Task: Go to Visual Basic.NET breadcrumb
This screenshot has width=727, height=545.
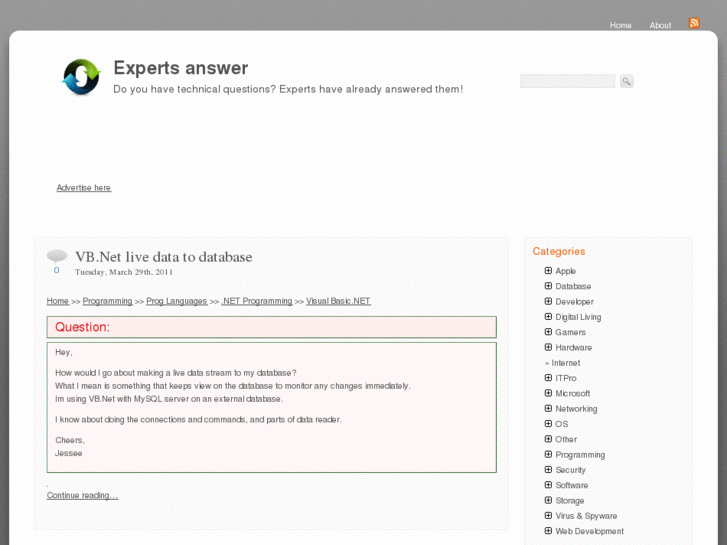Action: click(338, 301)
